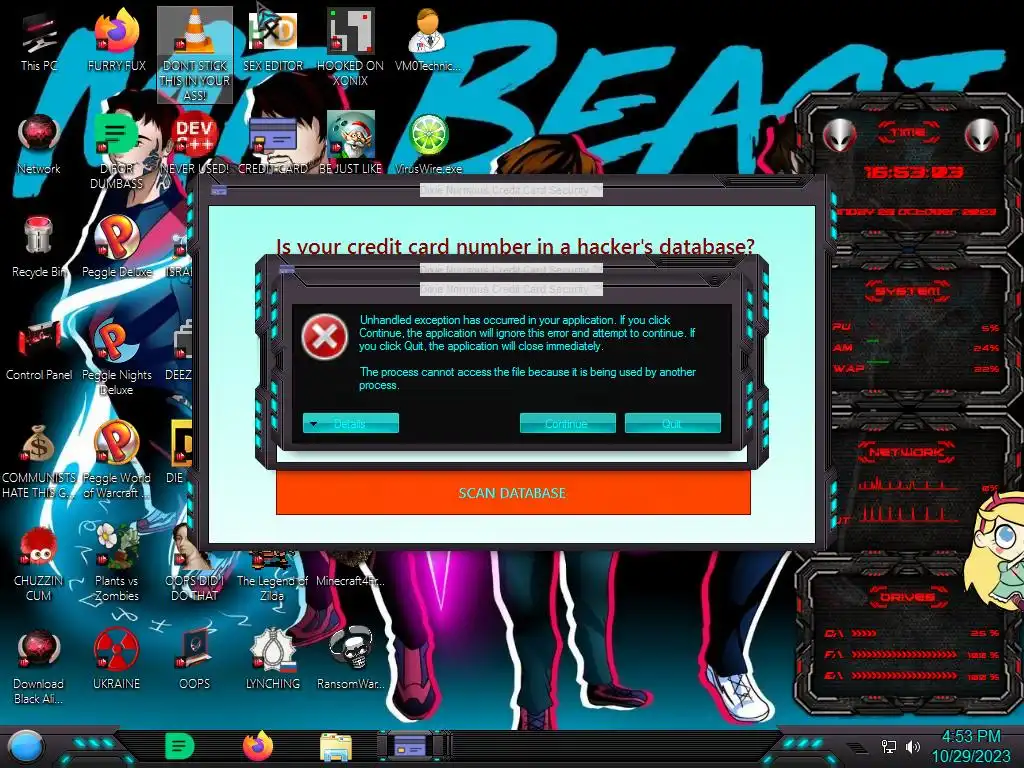Image resolution: width=1024 pixels, height=768 pixels.
Task: Launch the Firefox shortcut labeled FURRY FUX
Action: 116,41
